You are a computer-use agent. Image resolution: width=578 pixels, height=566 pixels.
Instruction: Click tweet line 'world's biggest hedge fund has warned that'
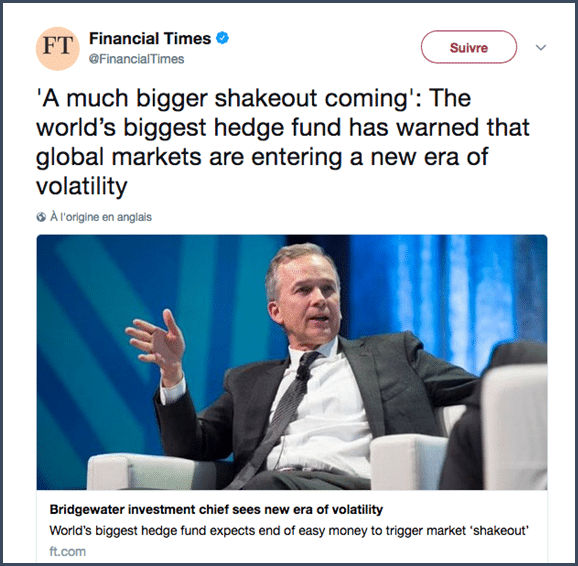click(283, 128)
